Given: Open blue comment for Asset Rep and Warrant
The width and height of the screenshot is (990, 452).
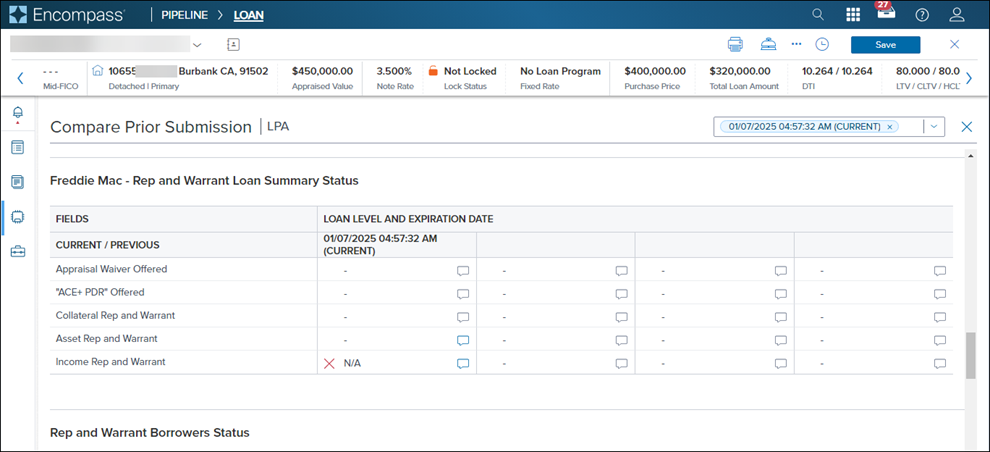Looking at the screenshot, I should [463, 340].
